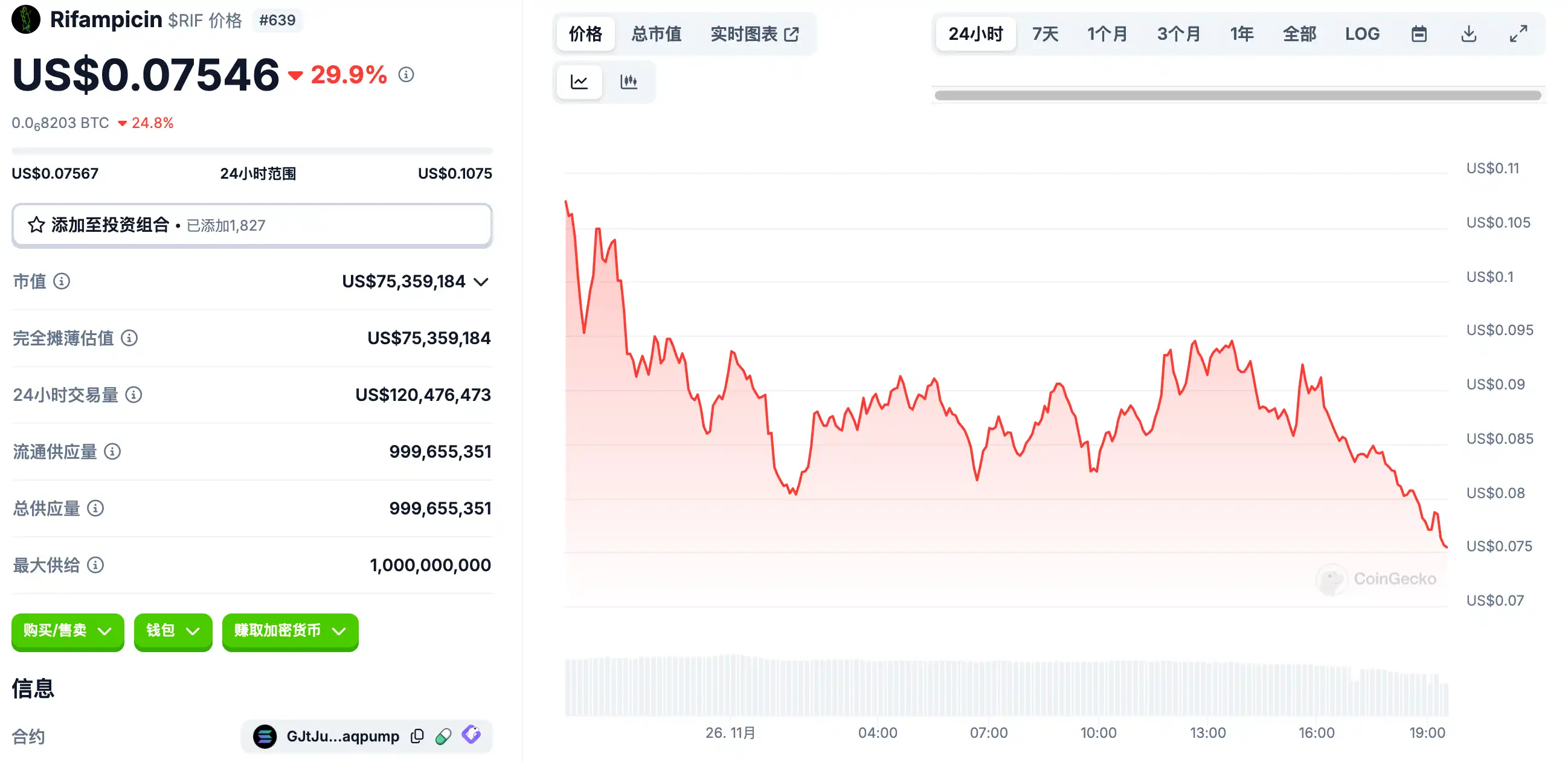Select the 7天 time range
The image size is (1568, 762).
(1045, 34)
